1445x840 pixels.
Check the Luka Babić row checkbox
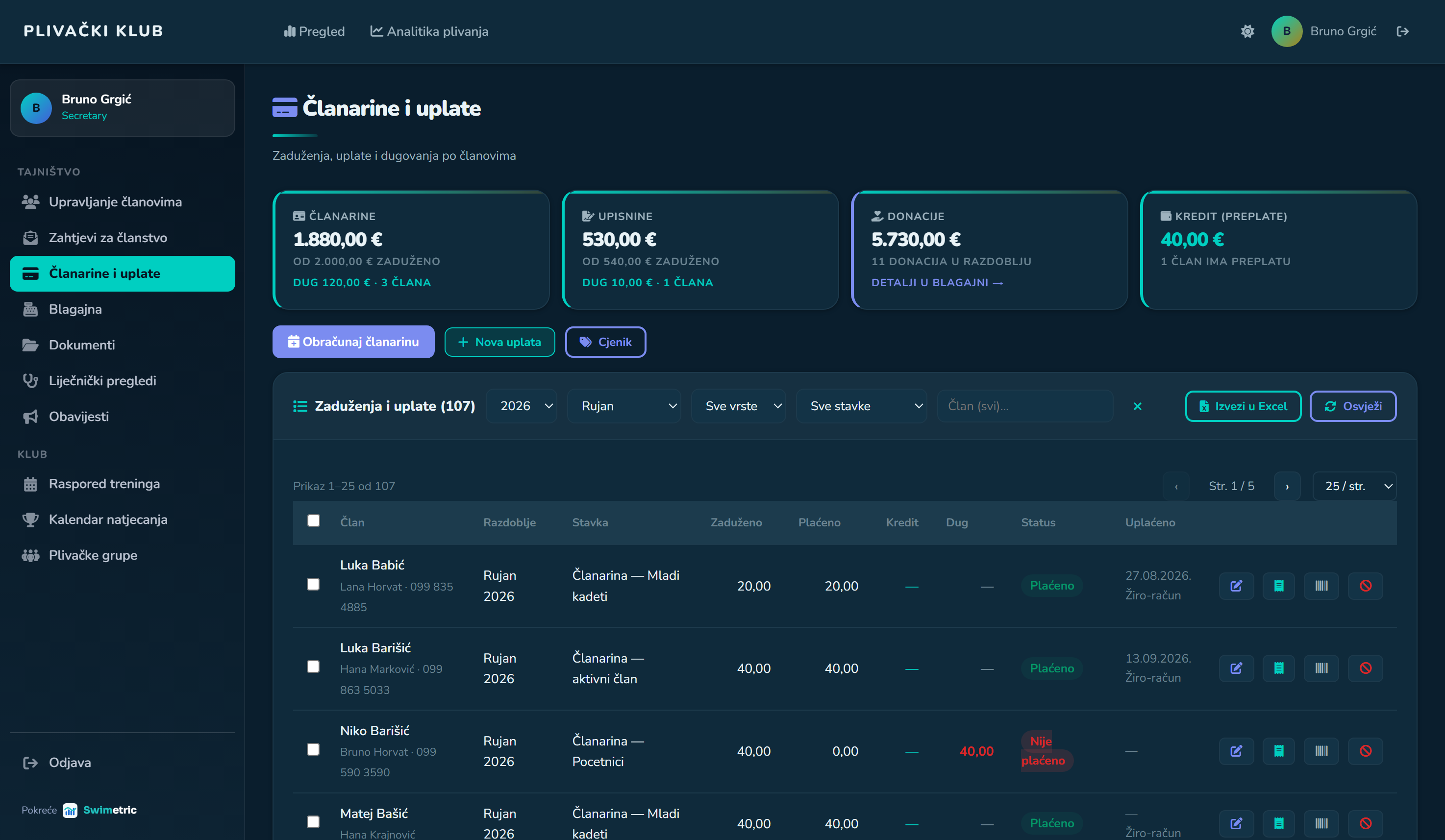(x=313, y=584)
